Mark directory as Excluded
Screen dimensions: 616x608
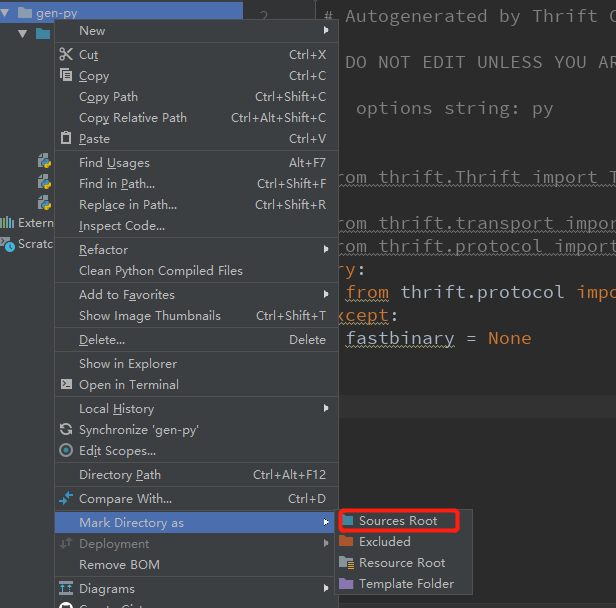click(x=404, y=541)
